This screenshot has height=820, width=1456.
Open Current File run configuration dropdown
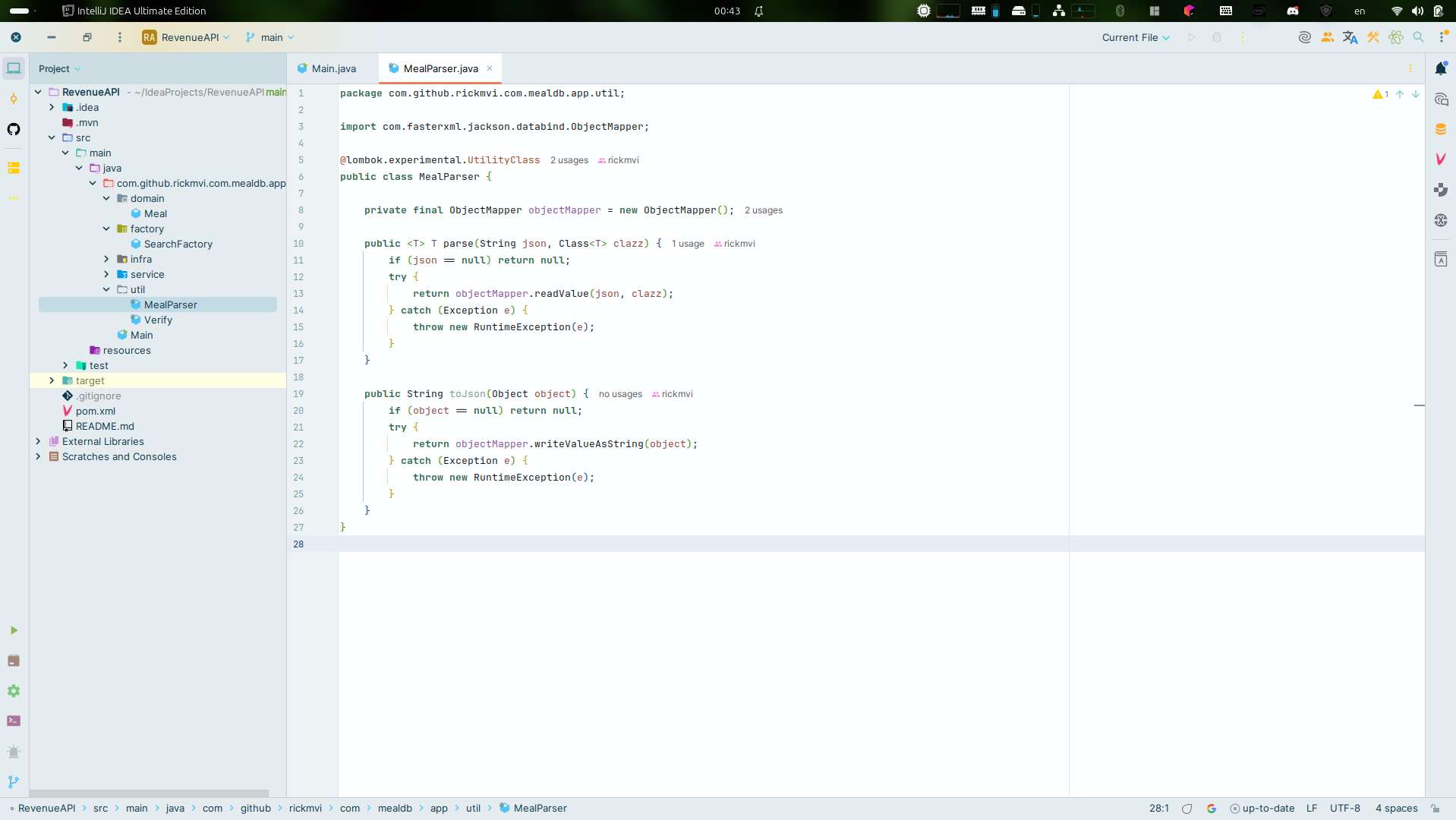(1136, 37)
